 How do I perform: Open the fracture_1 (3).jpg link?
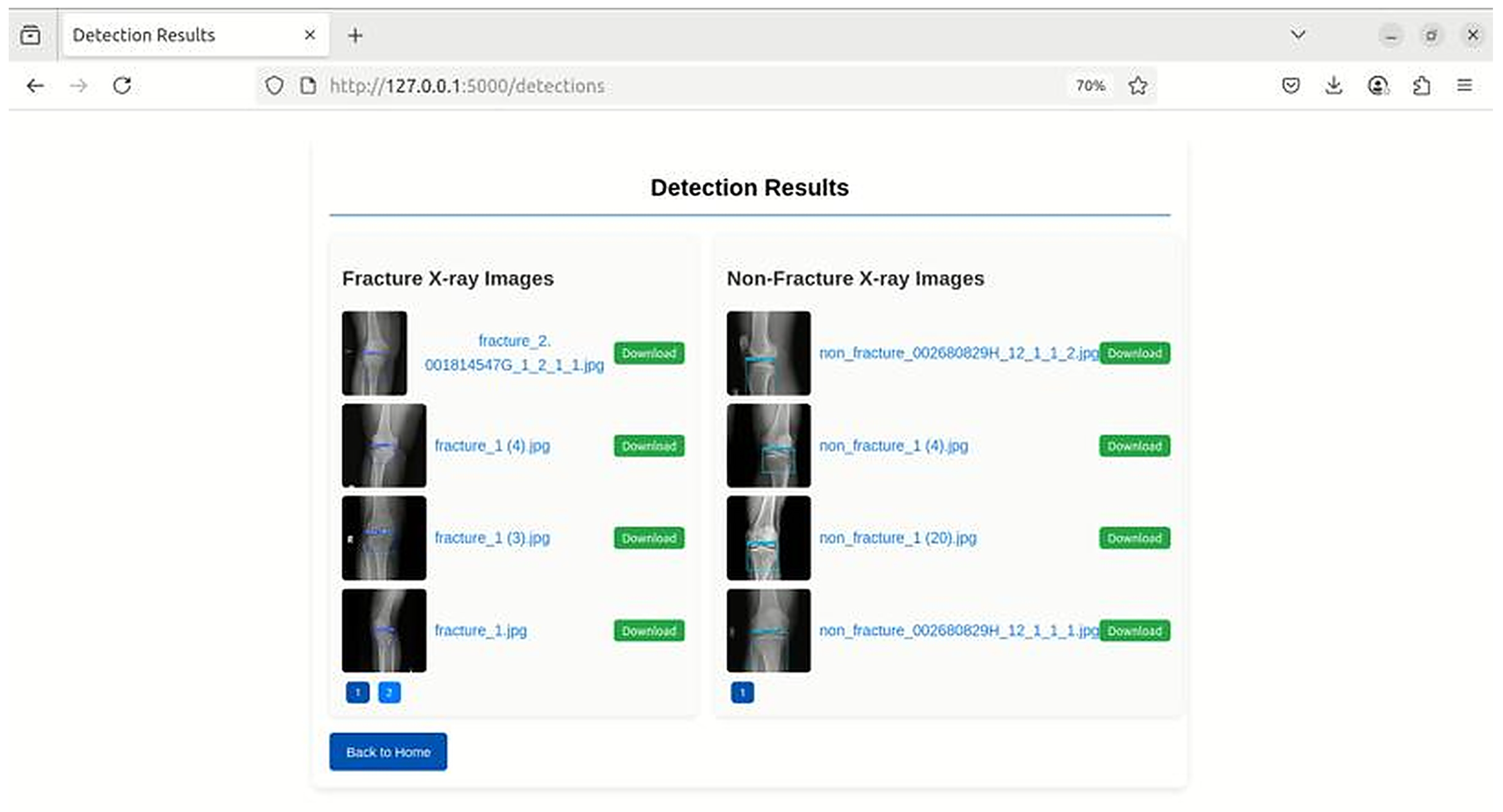(492, 538)
